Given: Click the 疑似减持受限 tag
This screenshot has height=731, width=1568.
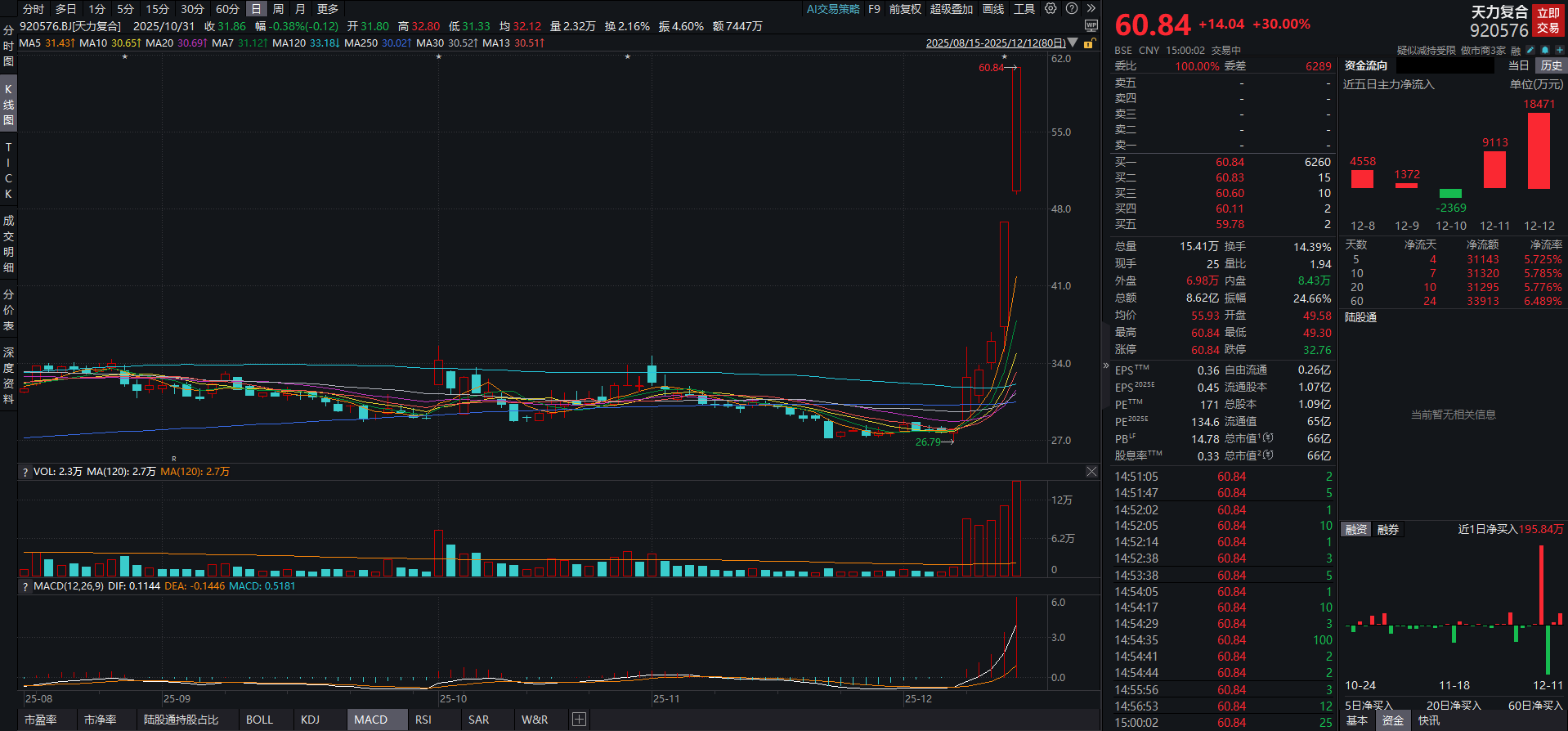Looking at the screenshot, I should point(1426,51).
